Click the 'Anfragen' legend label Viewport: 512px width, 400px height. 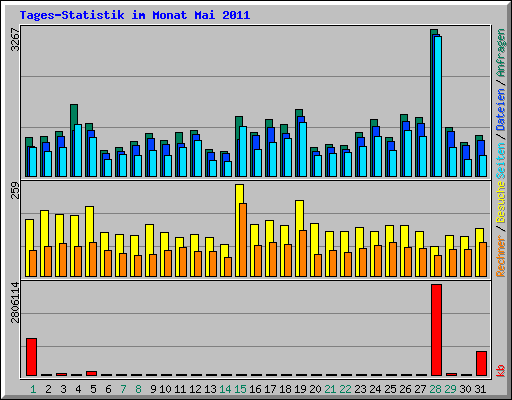point(501,52)
